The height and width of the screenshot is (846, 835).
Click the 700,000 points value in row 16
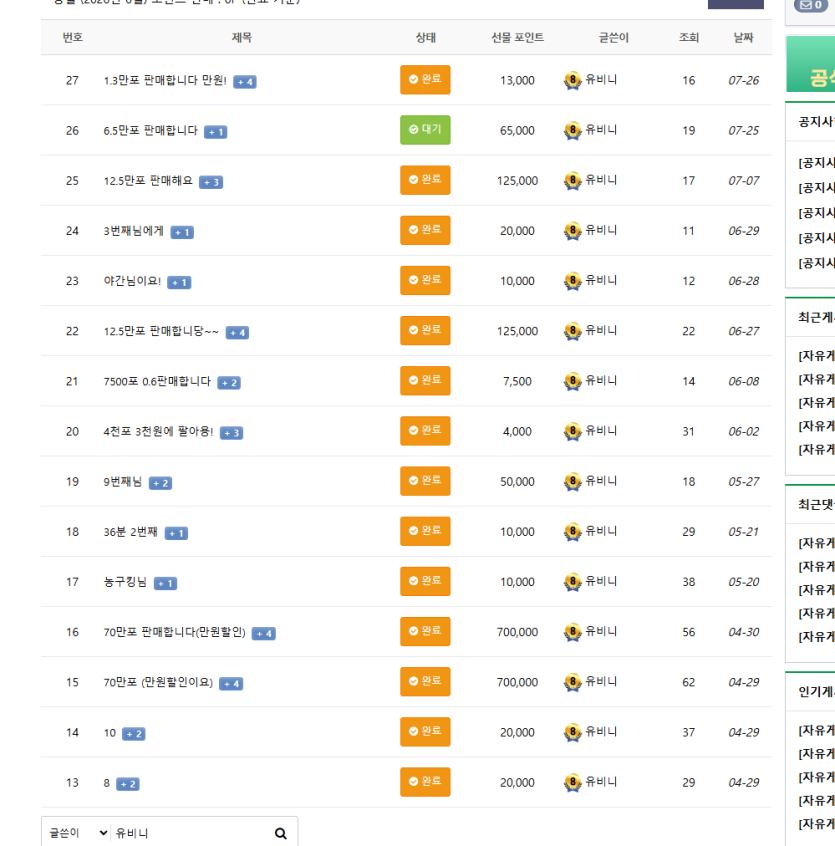(x=517, y=632)
